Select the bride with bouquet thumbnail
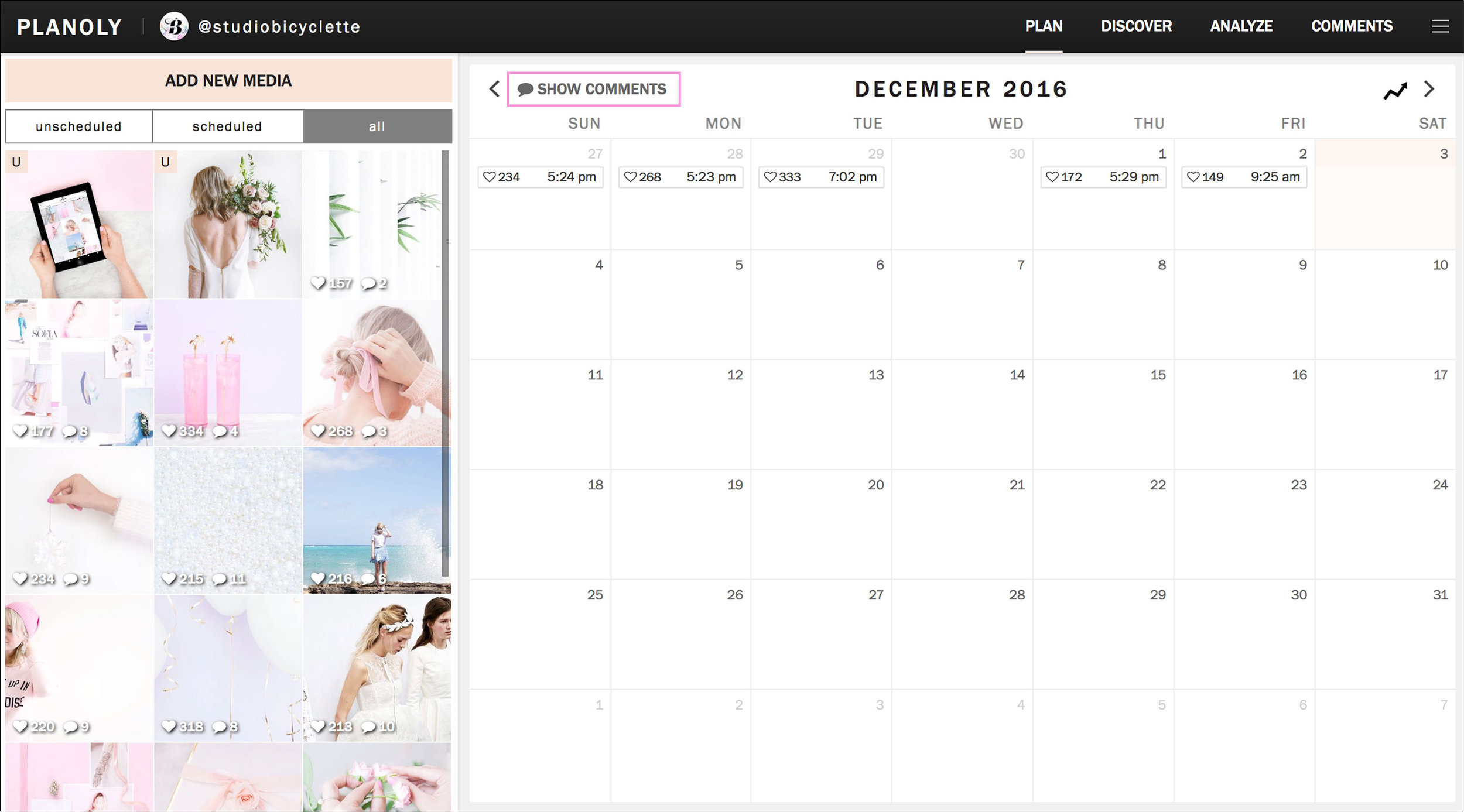Screen dimensions: 1464x812 coord(228,224)
